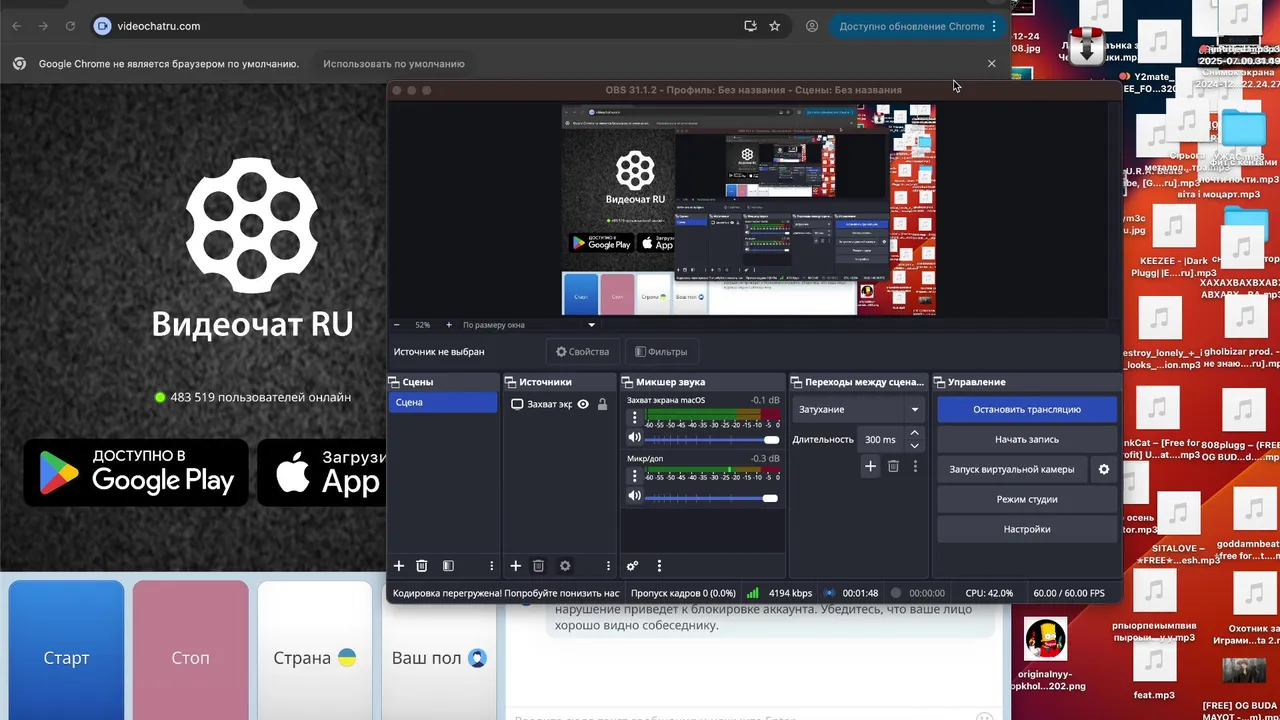Dismiss default browser infobar with X

click(992, 63)
